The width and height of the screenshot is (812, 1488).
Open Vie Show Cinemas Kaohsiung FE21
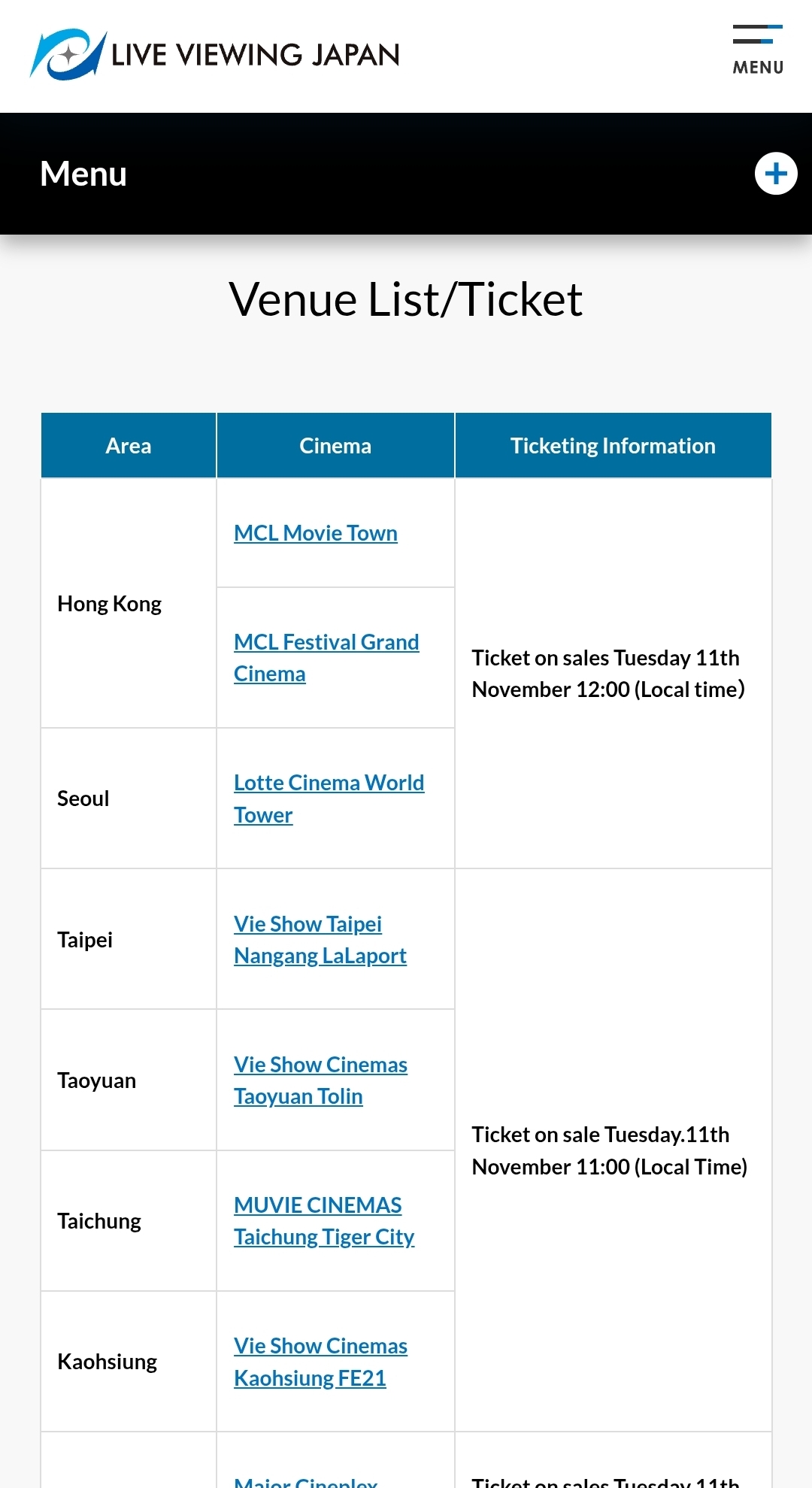pos(320,1362)
